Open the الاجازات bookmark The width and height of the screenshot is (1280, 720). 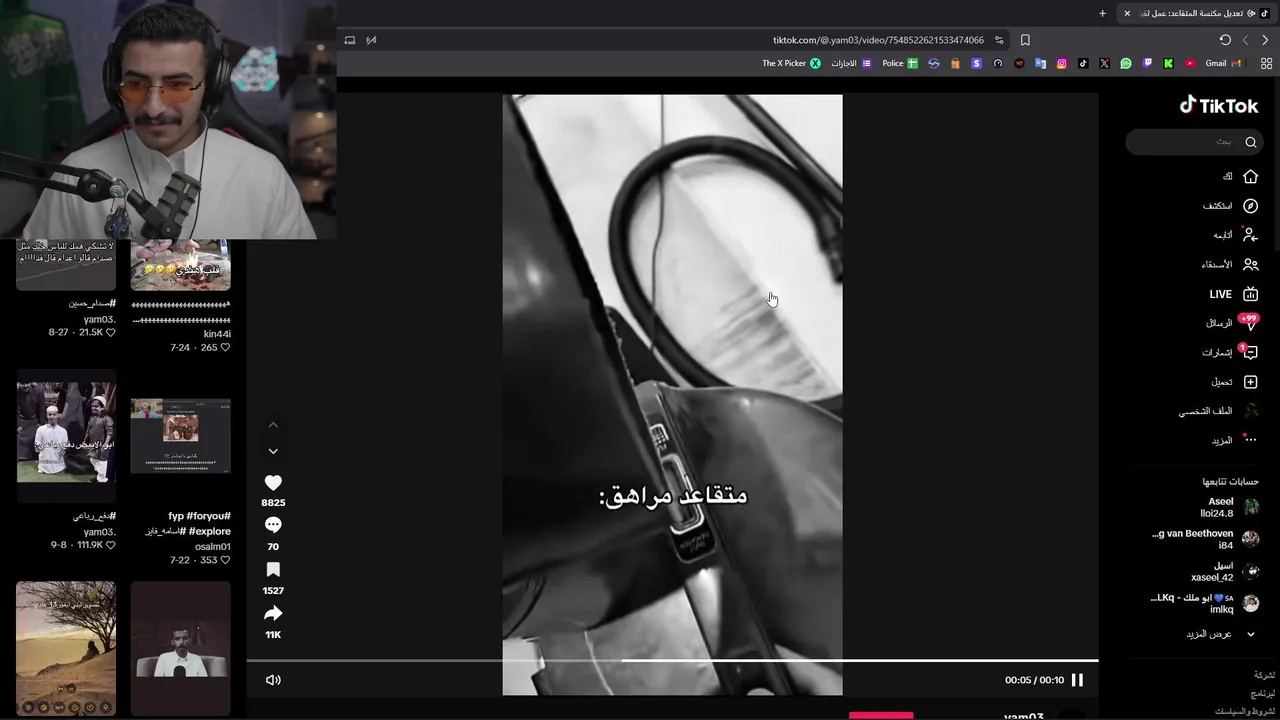point(852,63)
